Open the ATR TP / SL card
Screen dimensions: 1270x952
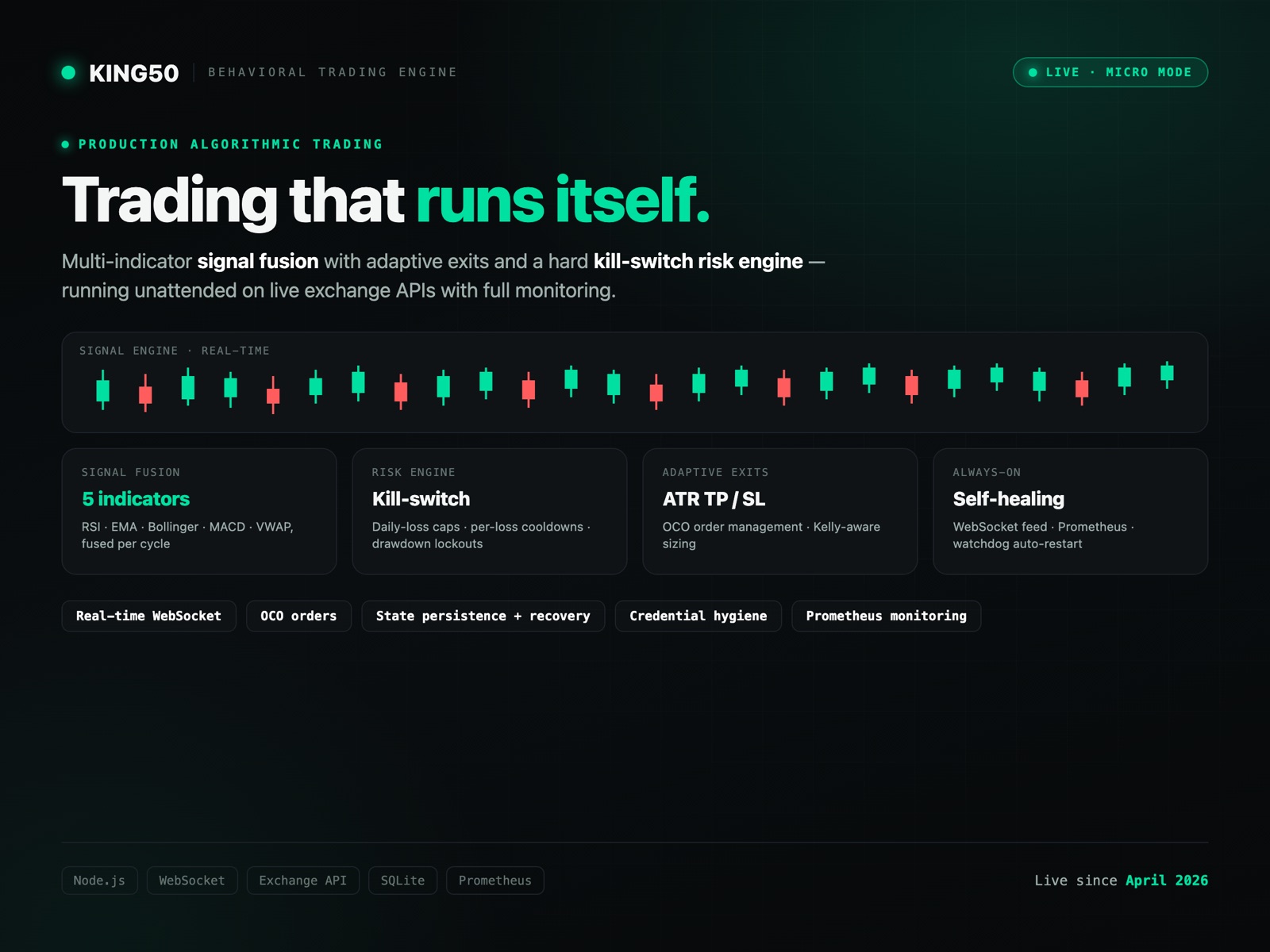780,511
